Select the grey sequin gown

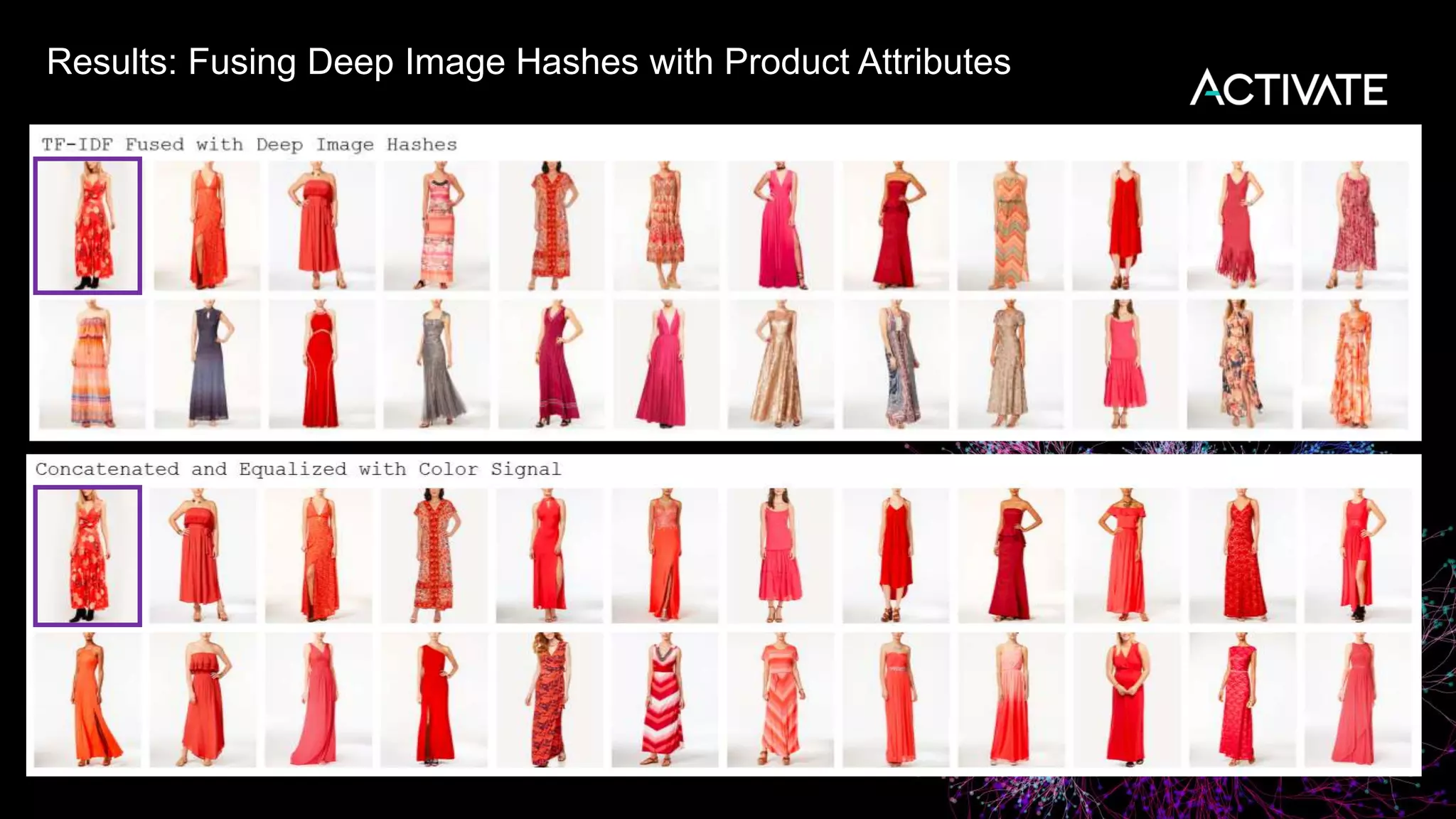tap(437, 364)
